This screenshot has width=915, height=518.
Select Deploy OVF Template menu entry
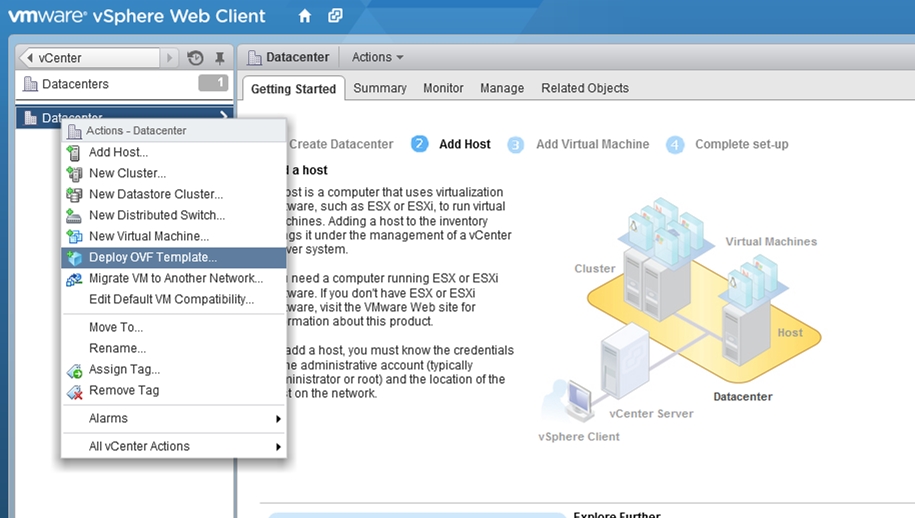pos(152,257)
